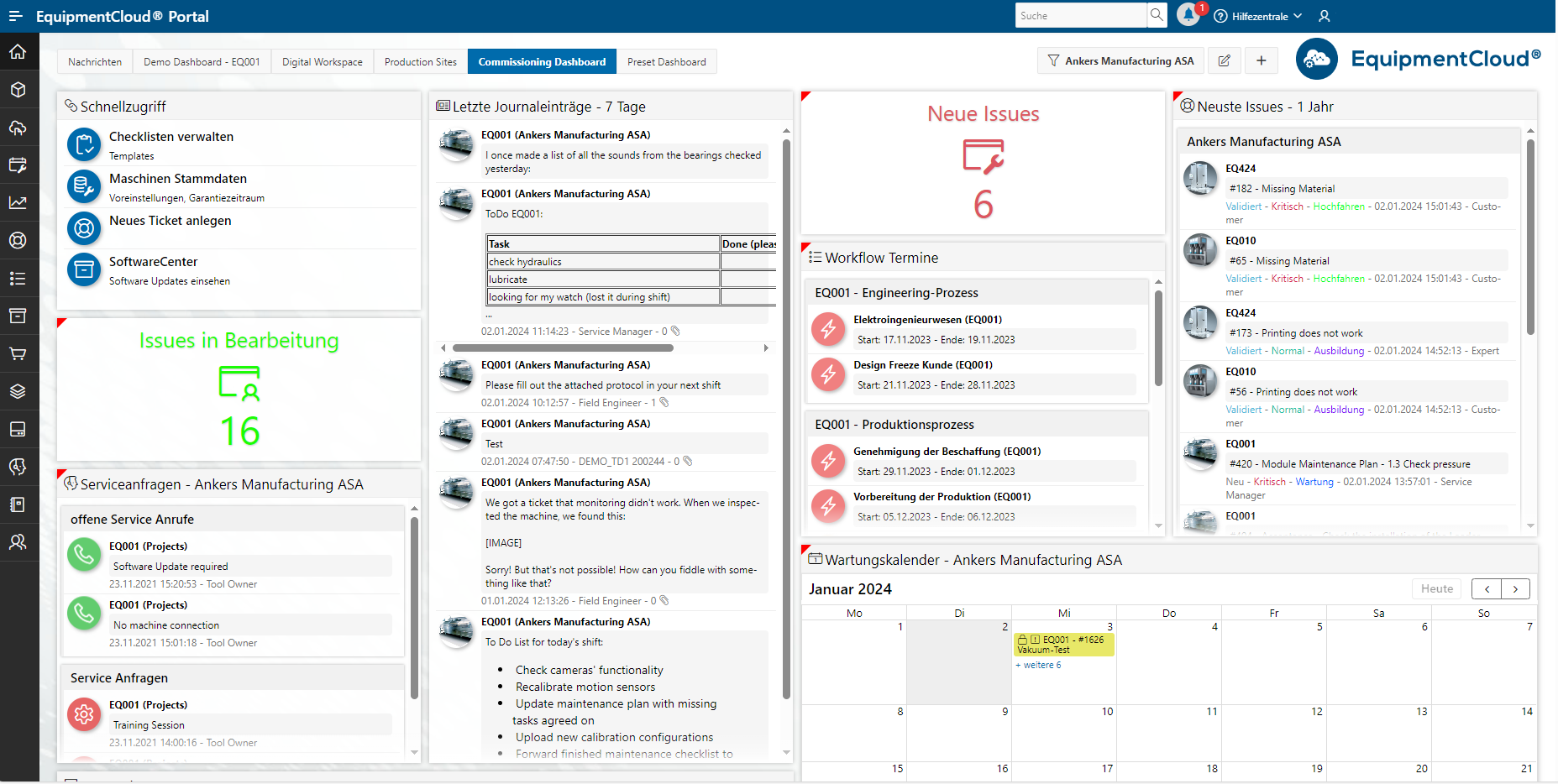Image resolution: width=1558 pixels, height=784 pixels.
Task: Click the Heute calendar button
Action: pos(1436,588)
